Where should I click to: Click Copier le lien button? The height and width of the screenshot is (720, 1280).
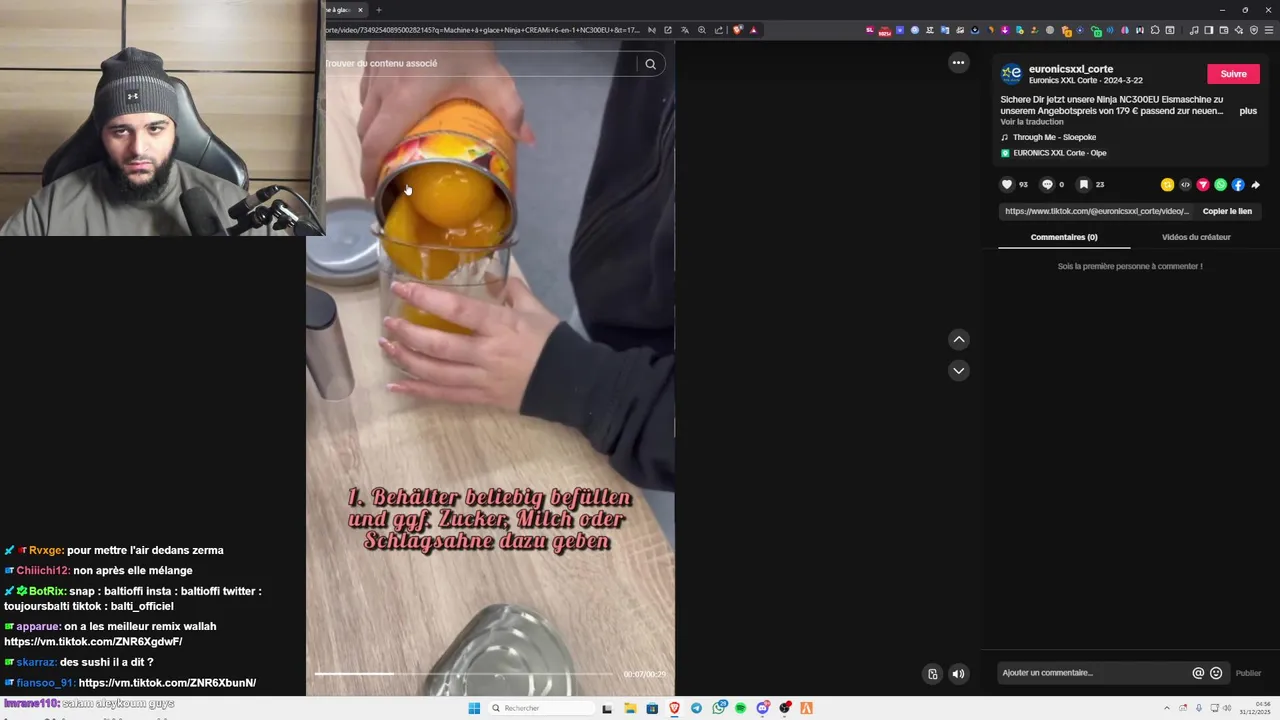[1227, 211]
